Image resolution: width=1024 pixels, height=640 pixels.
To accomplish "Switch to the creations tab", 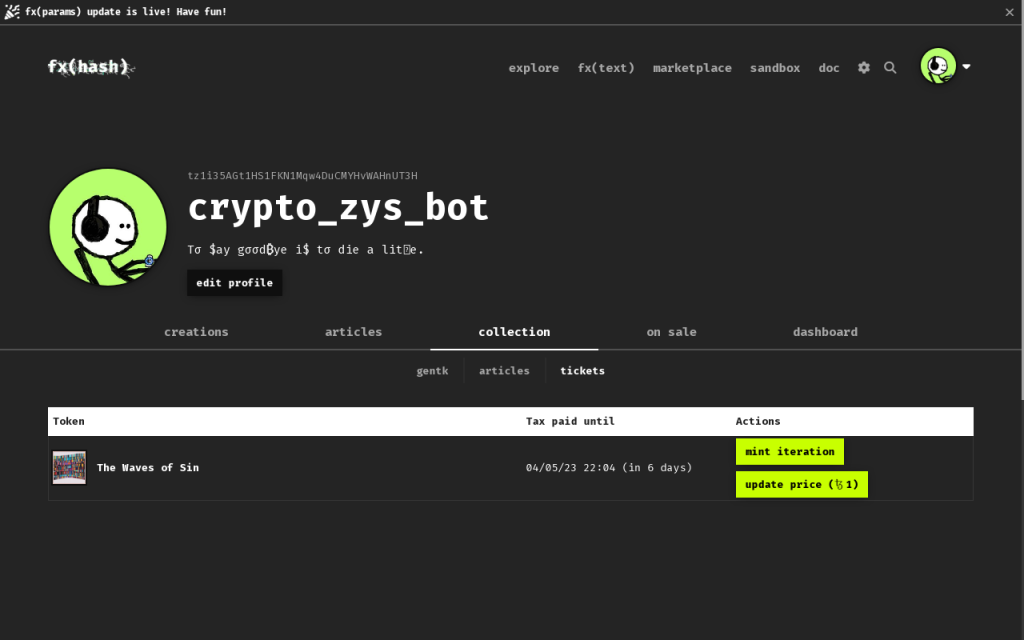I will pyautogui.click(x=196, y=332).
